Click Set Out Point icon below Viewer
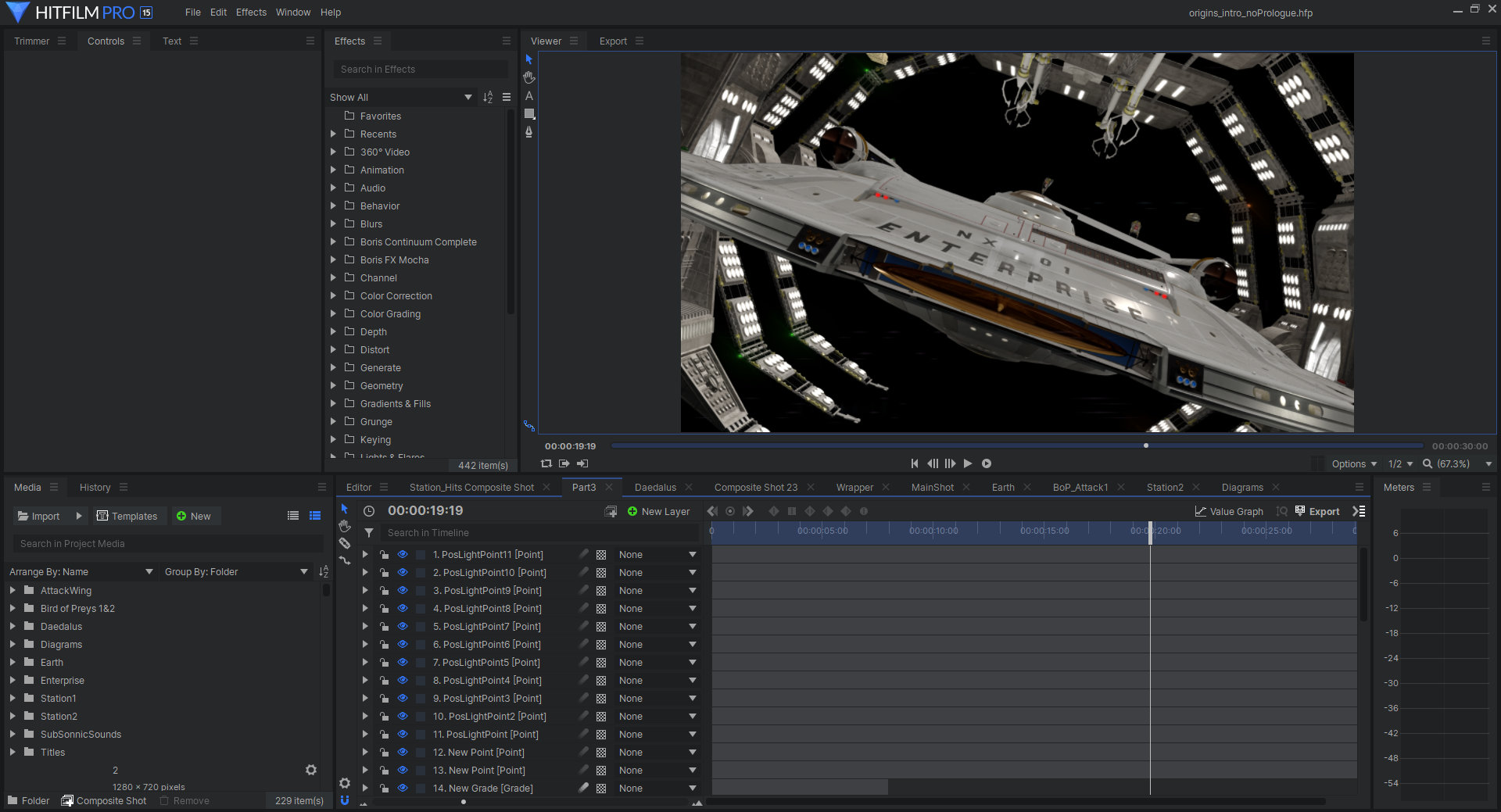Viewport: 1501px width, 812px height. (x=564, y=463)
